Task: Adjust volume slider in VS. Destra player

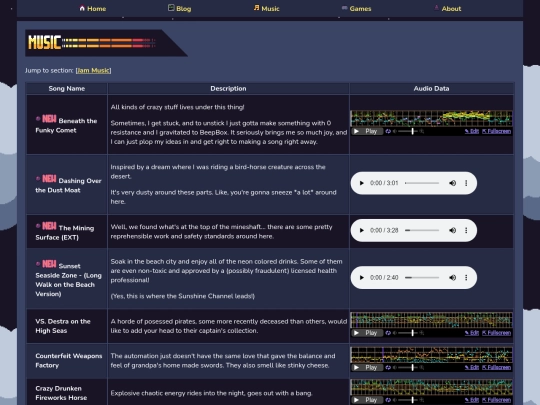Action: click(408, 333)
